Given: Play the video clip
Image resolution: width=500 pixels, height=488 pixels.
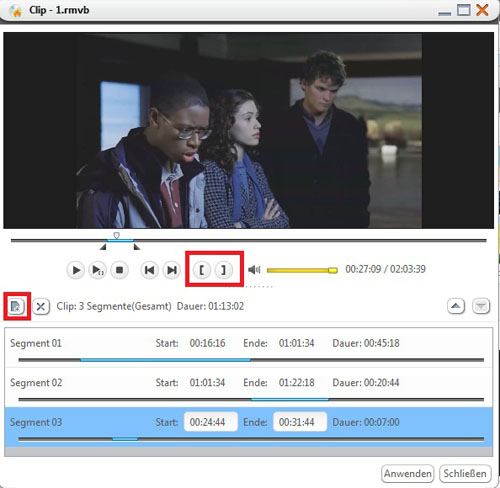Looking at the screenshot, I should (76, 270).
